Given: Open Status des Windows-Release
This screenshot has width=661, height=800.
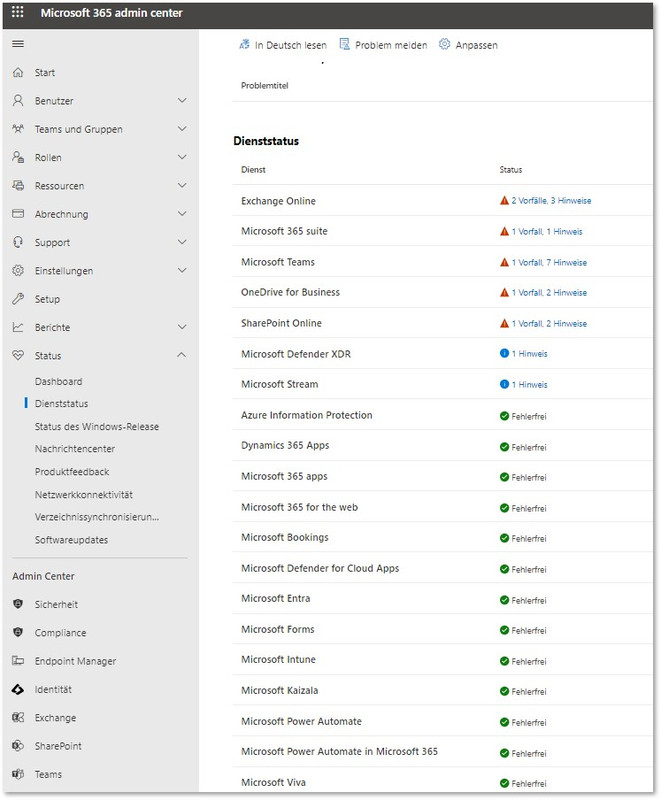Looking at the screenshot, I should [97, 427].
